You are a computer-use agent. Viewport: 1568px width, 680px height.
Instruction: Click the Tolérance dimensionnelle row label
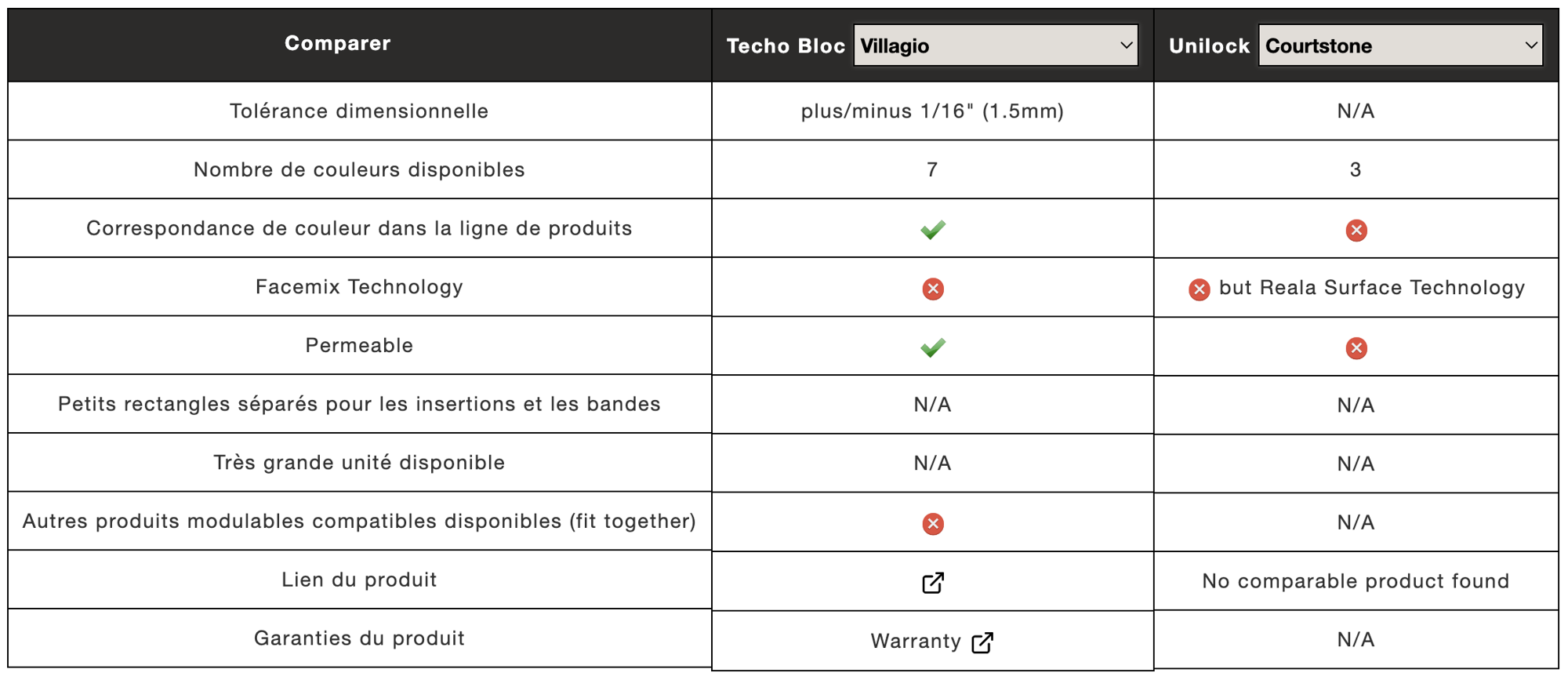tap(359, 111)
